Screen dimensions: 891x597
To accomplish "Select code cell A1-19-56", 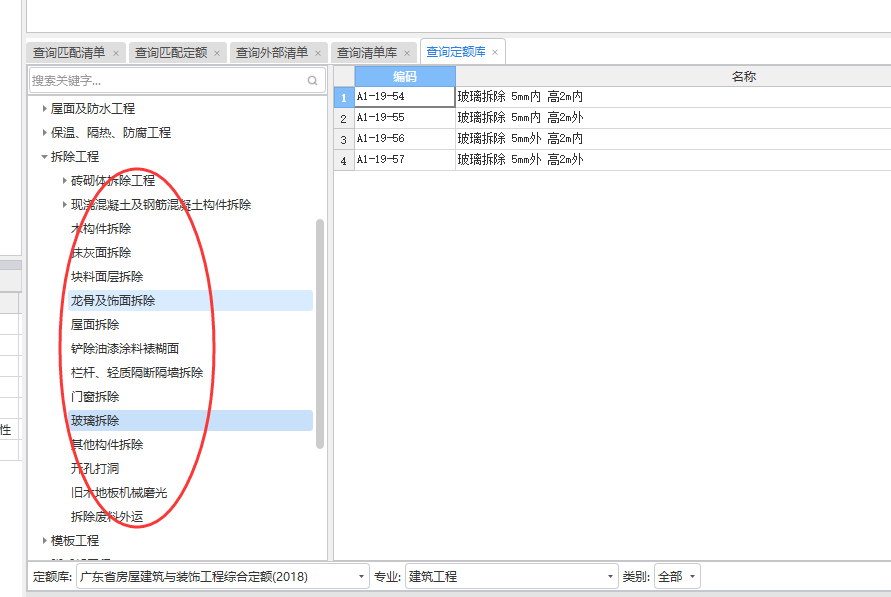I will tap(405, 139).
